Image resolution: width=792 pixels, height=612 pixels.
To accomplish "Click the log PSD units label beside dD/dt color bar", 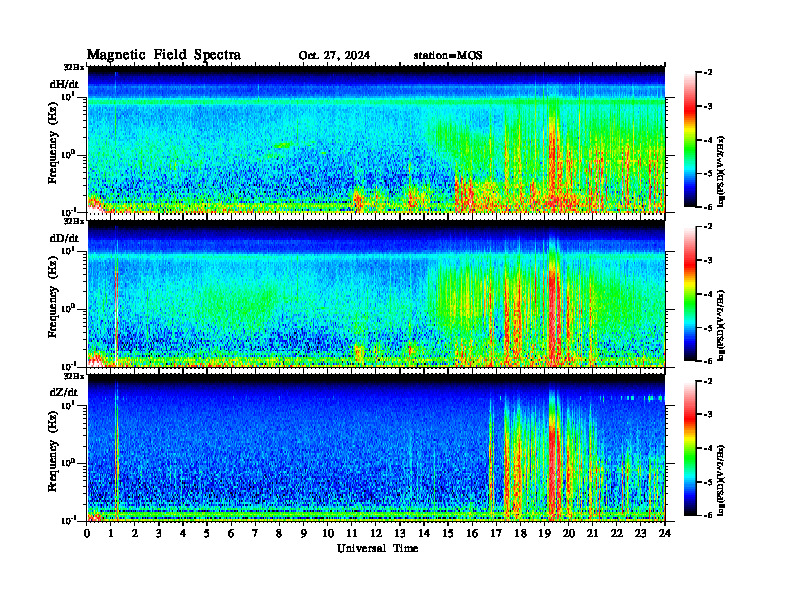I will coord(721,325).
